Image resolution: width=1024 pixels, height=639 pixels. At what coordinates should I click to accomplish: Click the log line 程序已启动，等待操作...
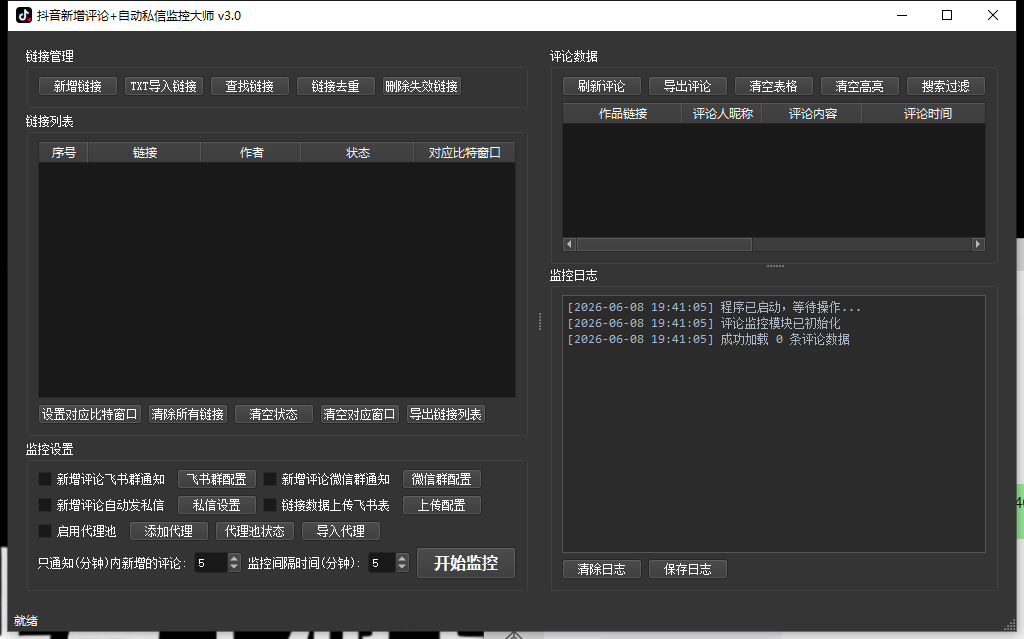pyautogui.click(x=714, y=307)
